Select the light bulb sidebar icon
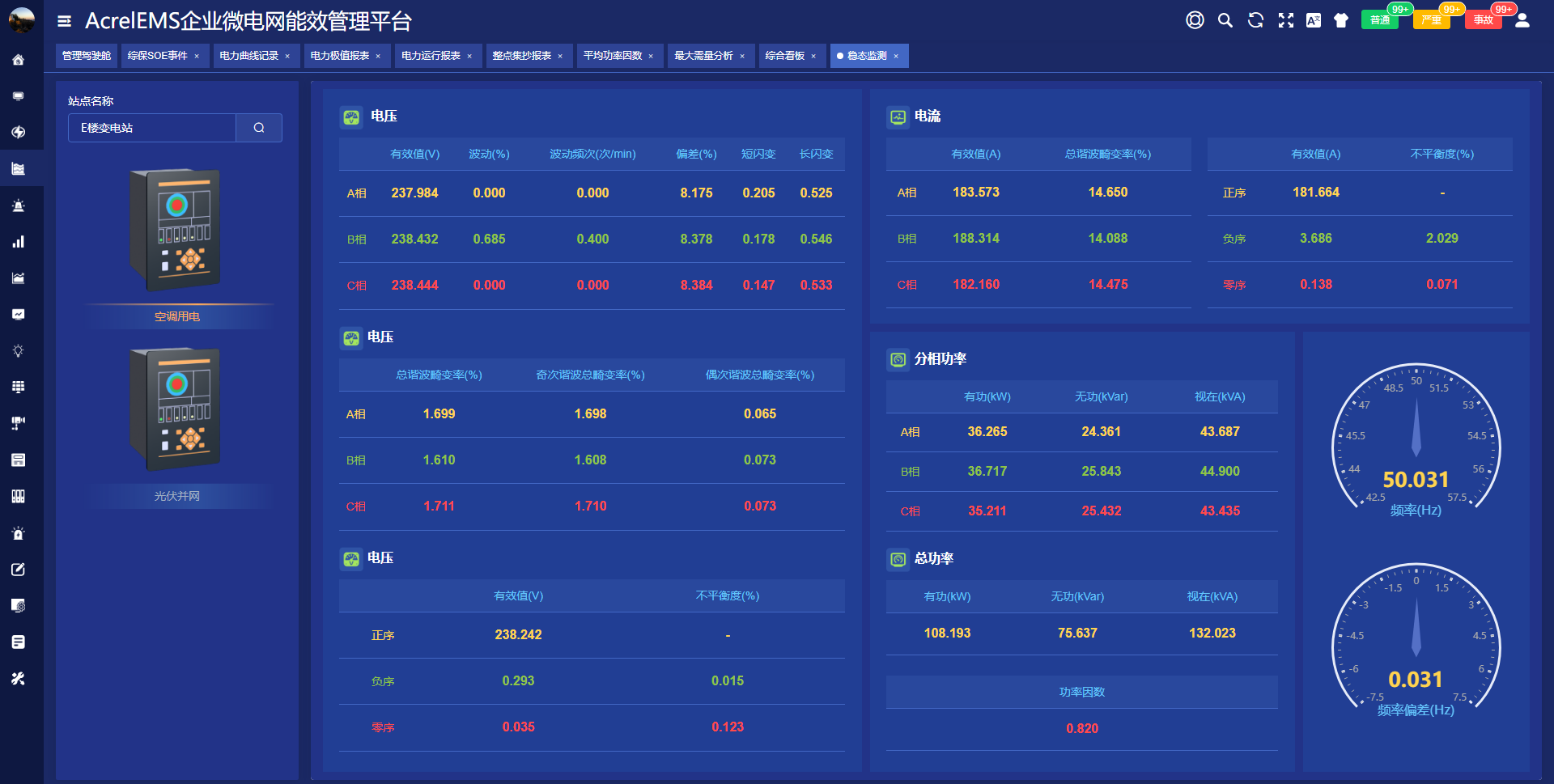Image resolution: width=1554 pixels, height=784 pixels. [x=18, y=351]
